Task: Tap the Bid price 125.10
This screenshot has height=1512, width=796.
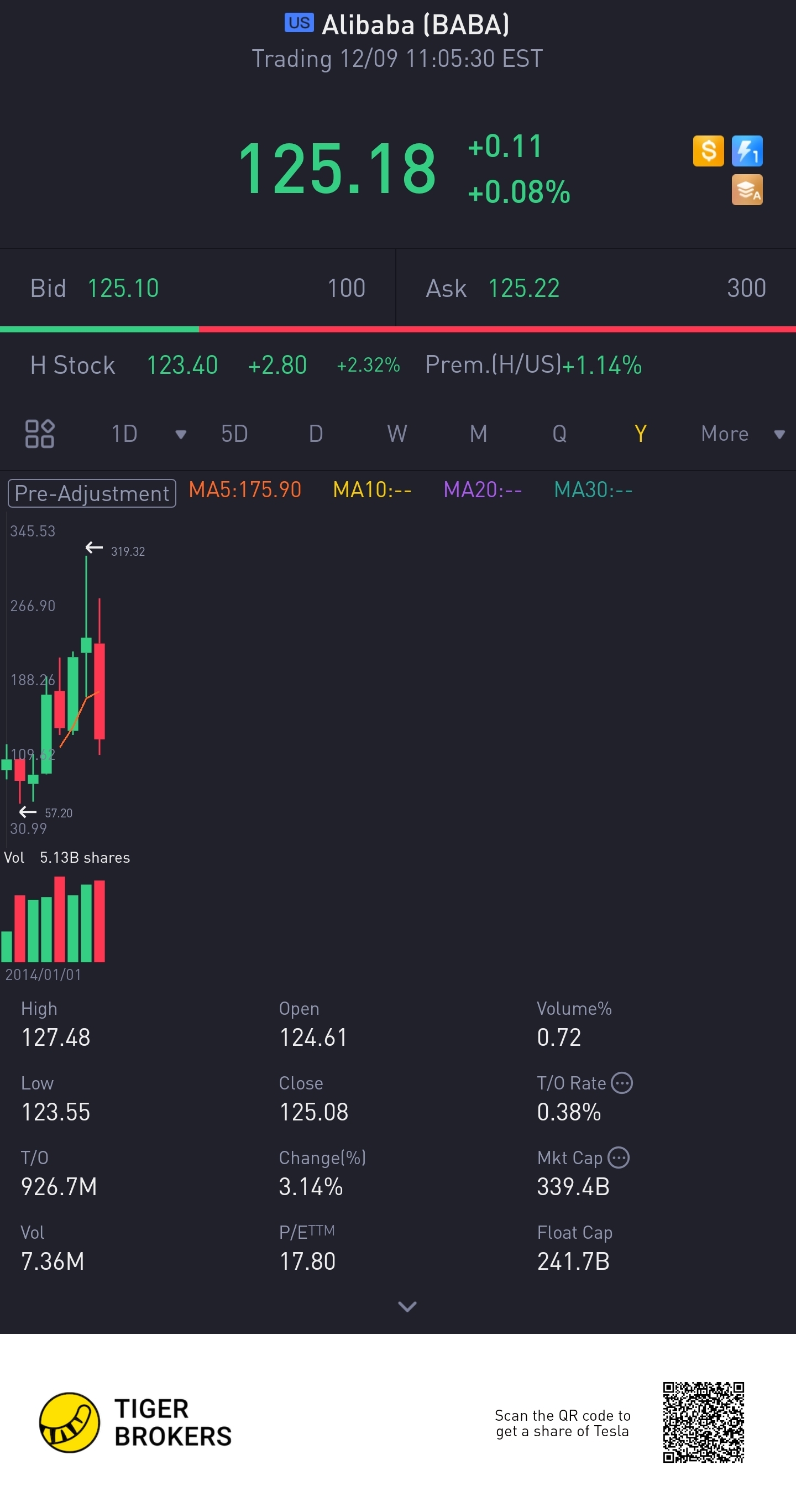Action: pyautogui.click(x=123, y=288)
